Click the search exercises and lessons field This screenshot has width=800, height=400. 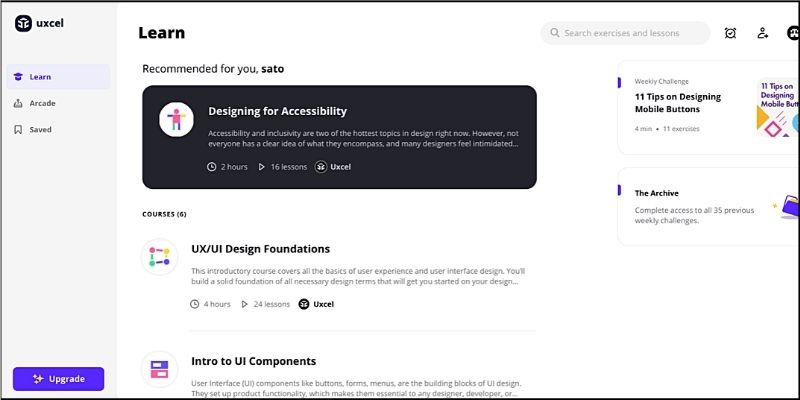(x=630, y=33)
